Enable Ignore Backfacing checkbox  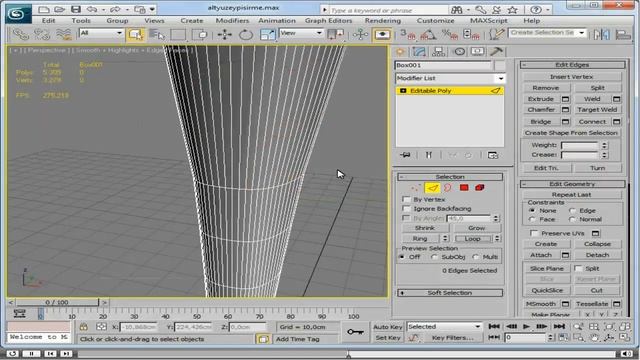(x=406, y=209)
